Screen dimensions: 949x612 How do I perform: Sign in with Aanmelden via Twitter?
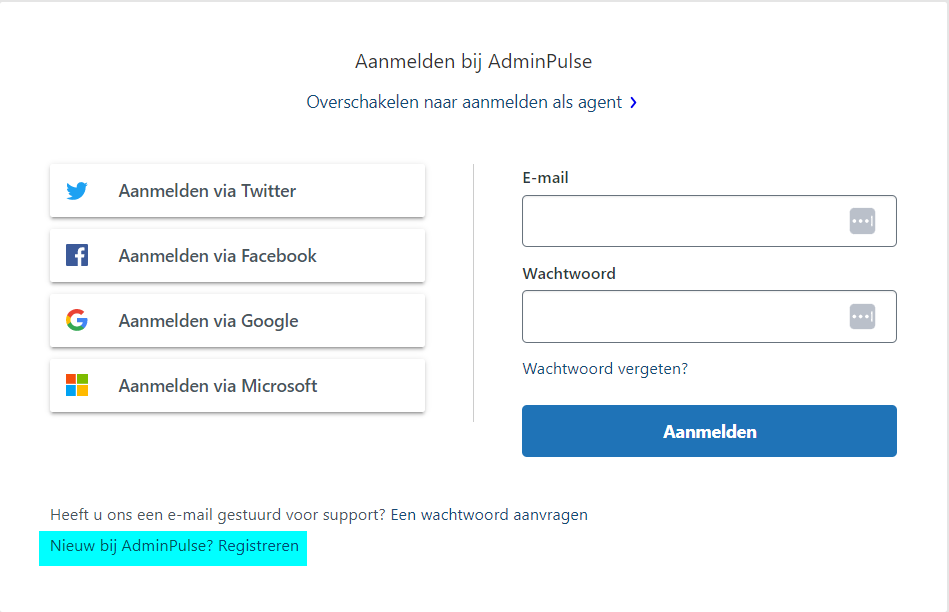[x=237, y=191]
